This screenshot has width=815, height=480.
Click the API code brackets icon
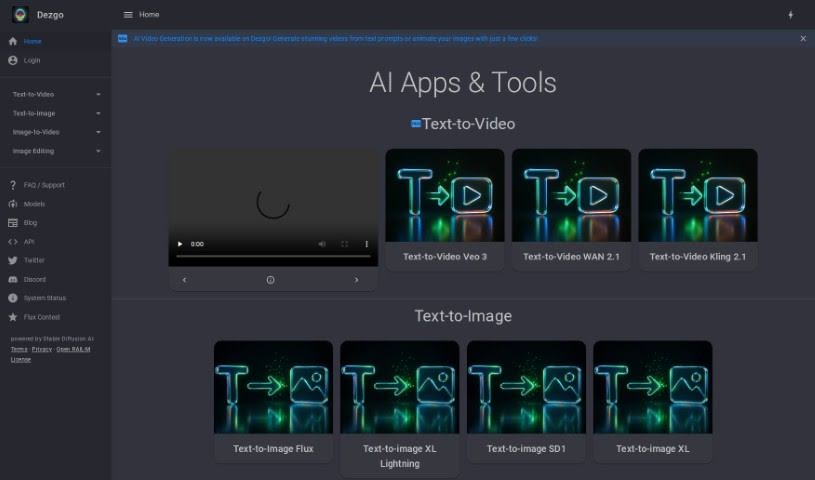[13, 242]
